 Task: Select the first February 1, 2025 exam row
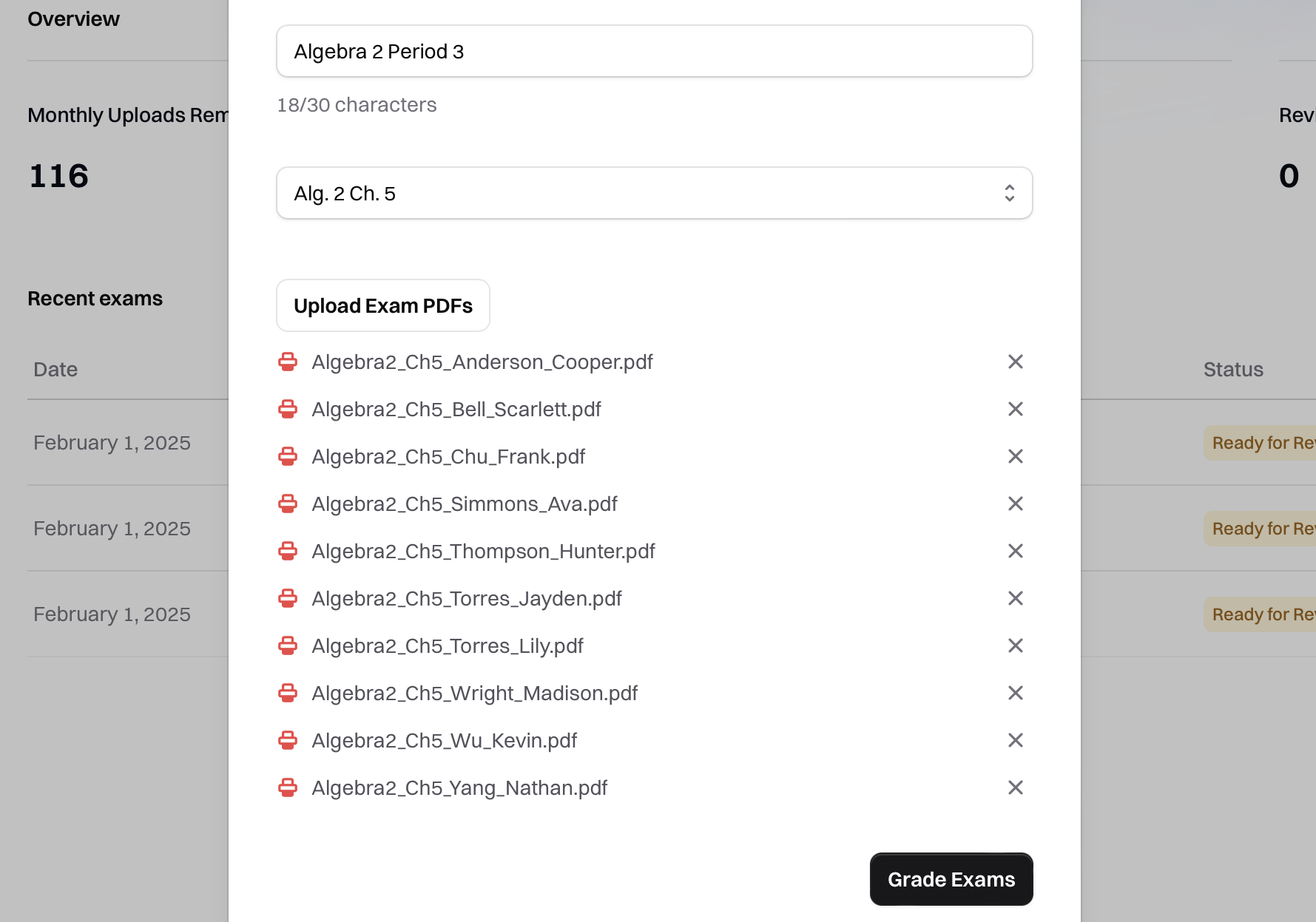[x=112, y=442]
